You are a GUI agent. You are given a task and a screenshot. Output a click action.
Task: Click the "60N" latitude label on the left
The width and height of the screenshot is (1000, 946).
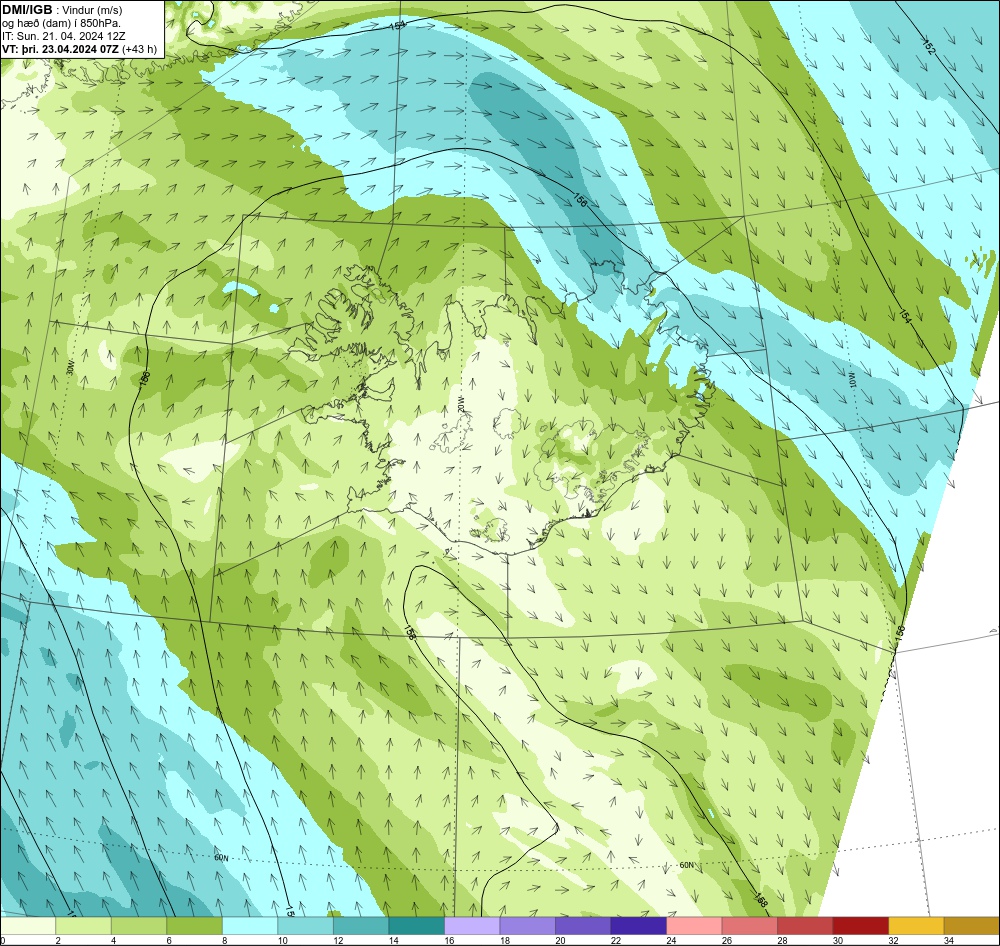coord(221,858)
